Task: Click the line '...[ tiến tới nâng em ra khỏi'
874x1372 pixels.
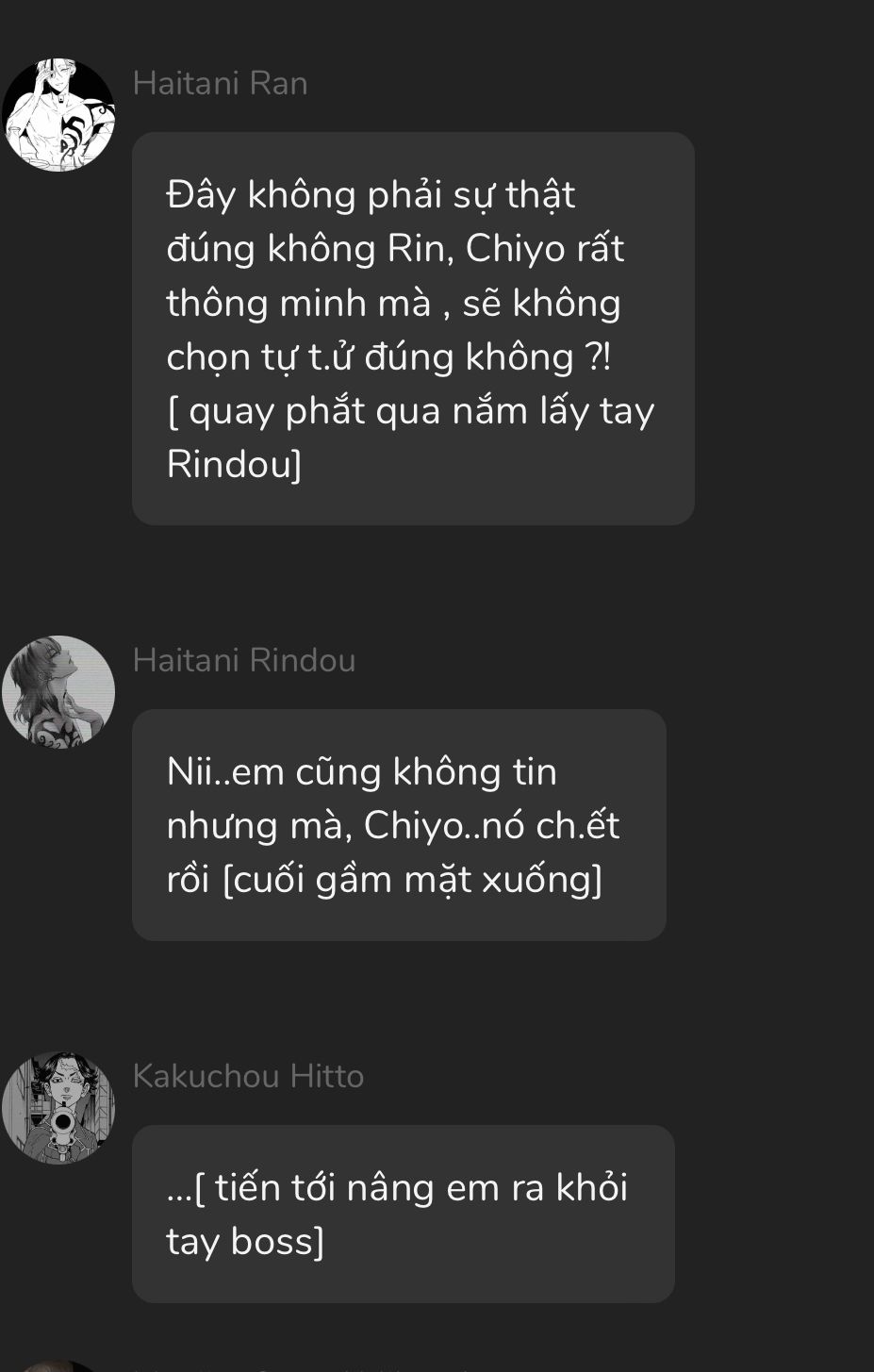Action: point(397,1188)
